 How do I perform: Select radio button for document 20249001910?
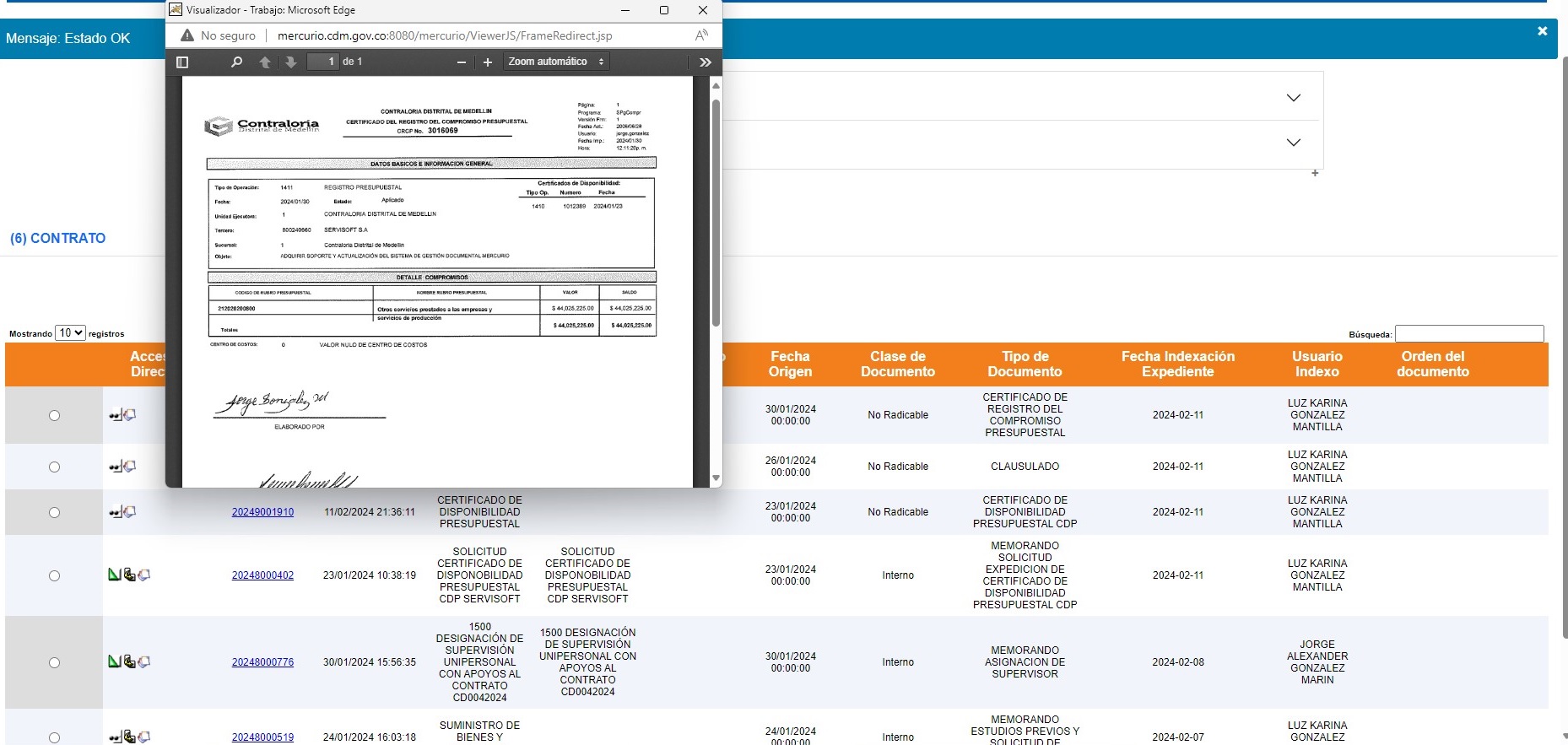54,512
